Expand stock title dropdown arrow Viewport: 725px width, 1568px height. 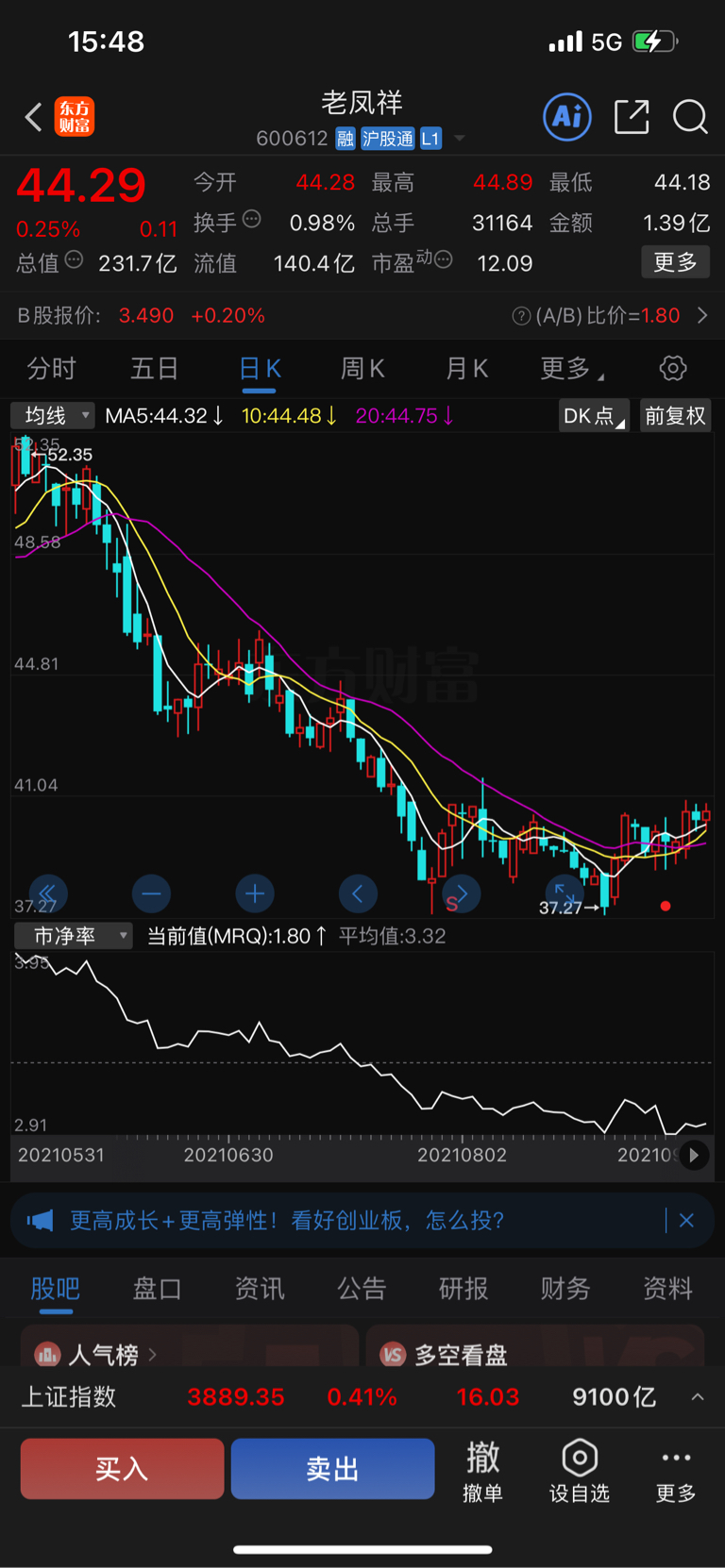460,139
